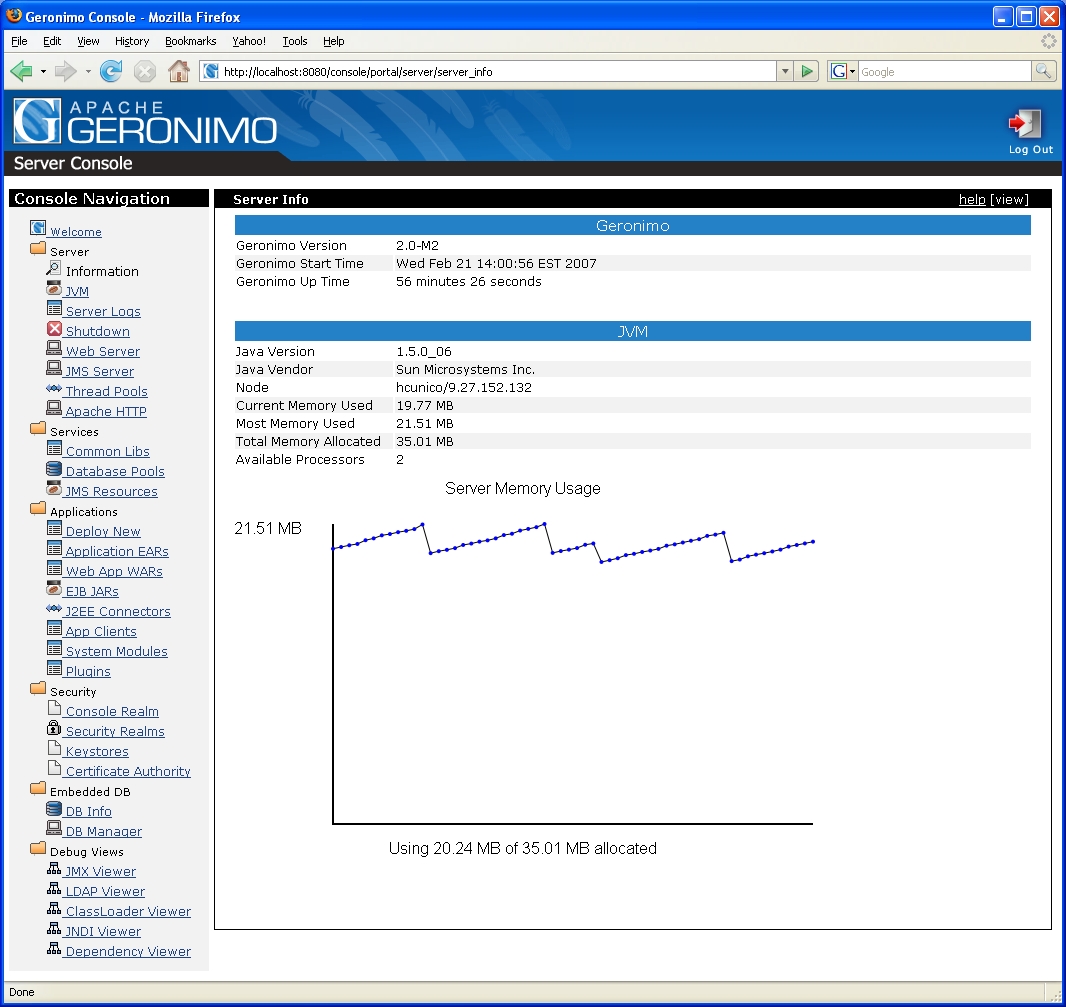The height and width of the screenshot is (1007, 1066).
Task: Open the Help menu in menu bar
Action: pyautogui.click(x=333, y=41)
